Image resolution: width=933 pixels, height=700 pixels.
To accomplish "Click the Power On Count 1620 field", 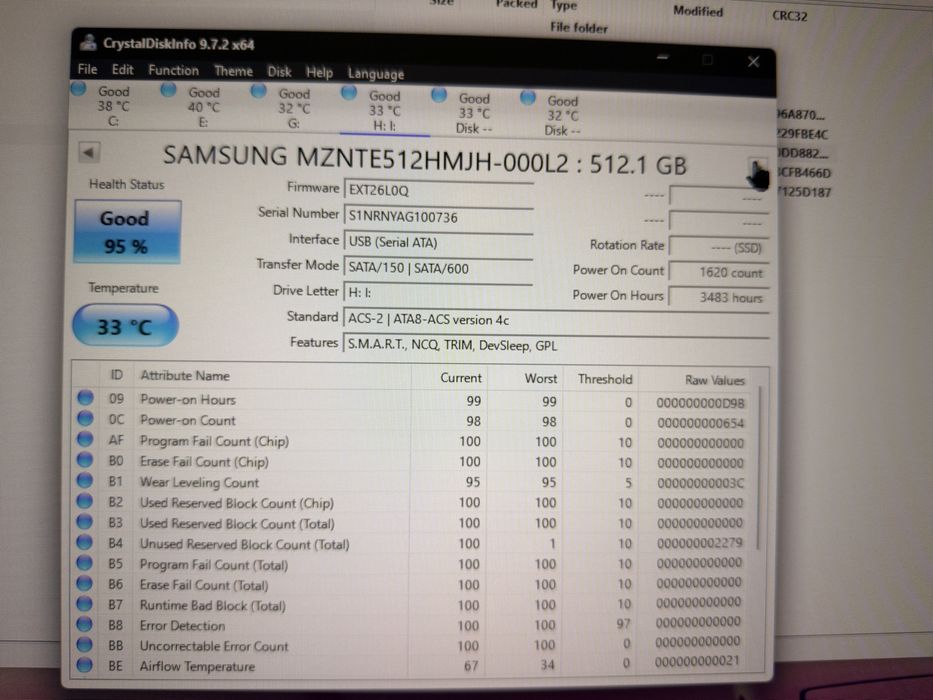I will pyautogui.click(x=719, y=272).
